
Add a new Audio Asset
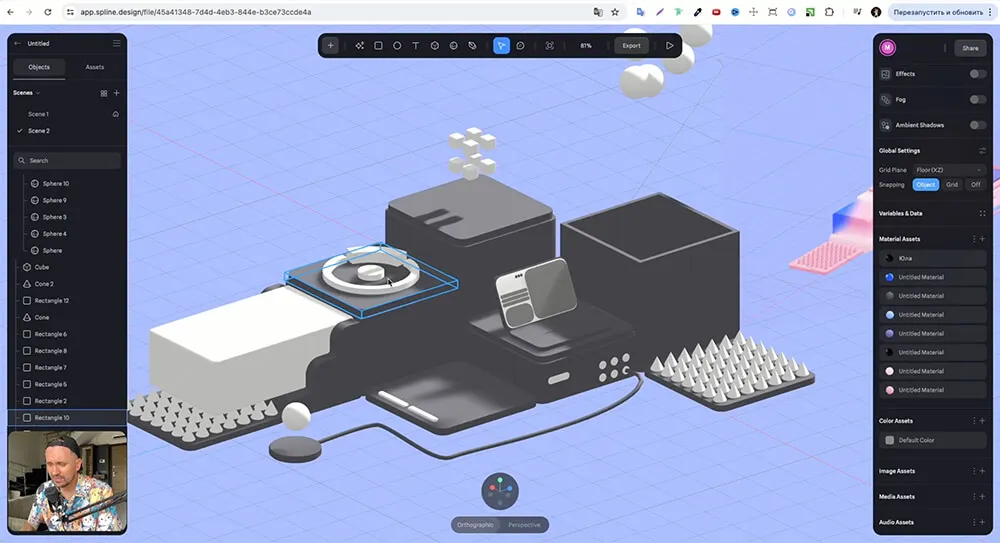click(x=982, y=522)
